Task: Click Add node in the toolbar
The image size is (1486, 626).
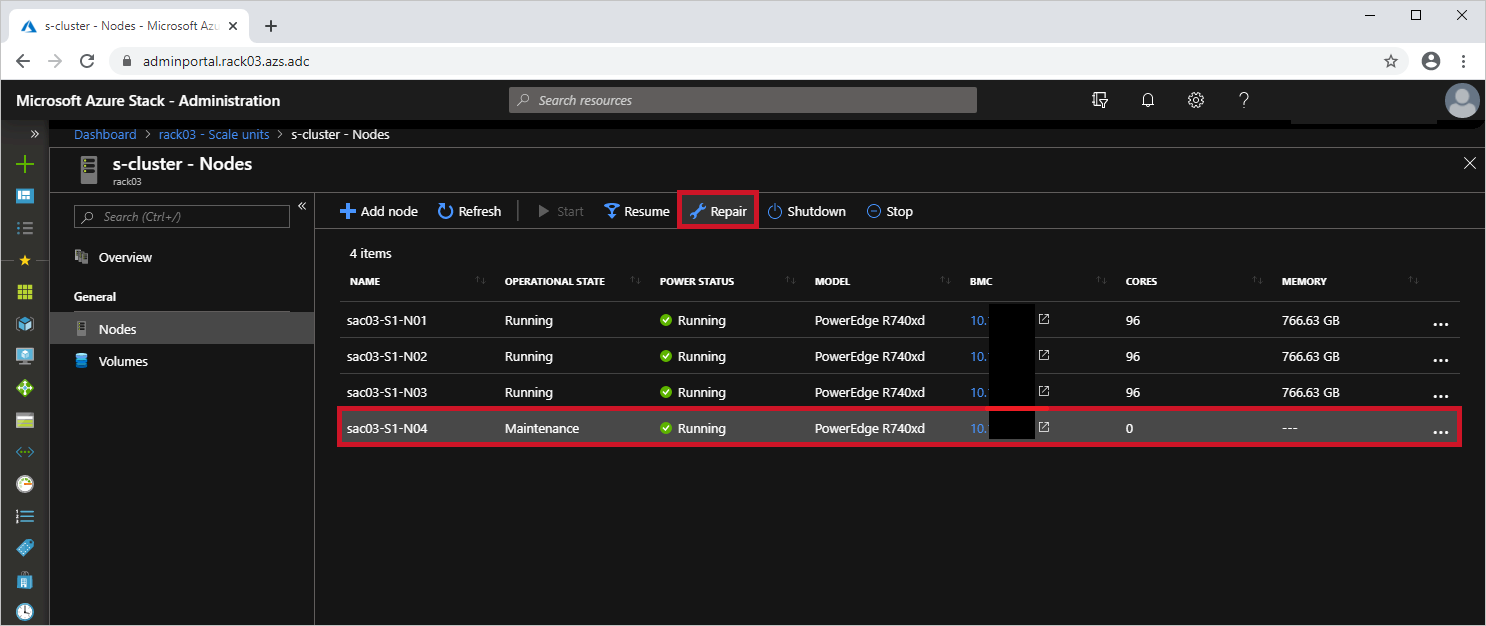Action: point(379,211)
